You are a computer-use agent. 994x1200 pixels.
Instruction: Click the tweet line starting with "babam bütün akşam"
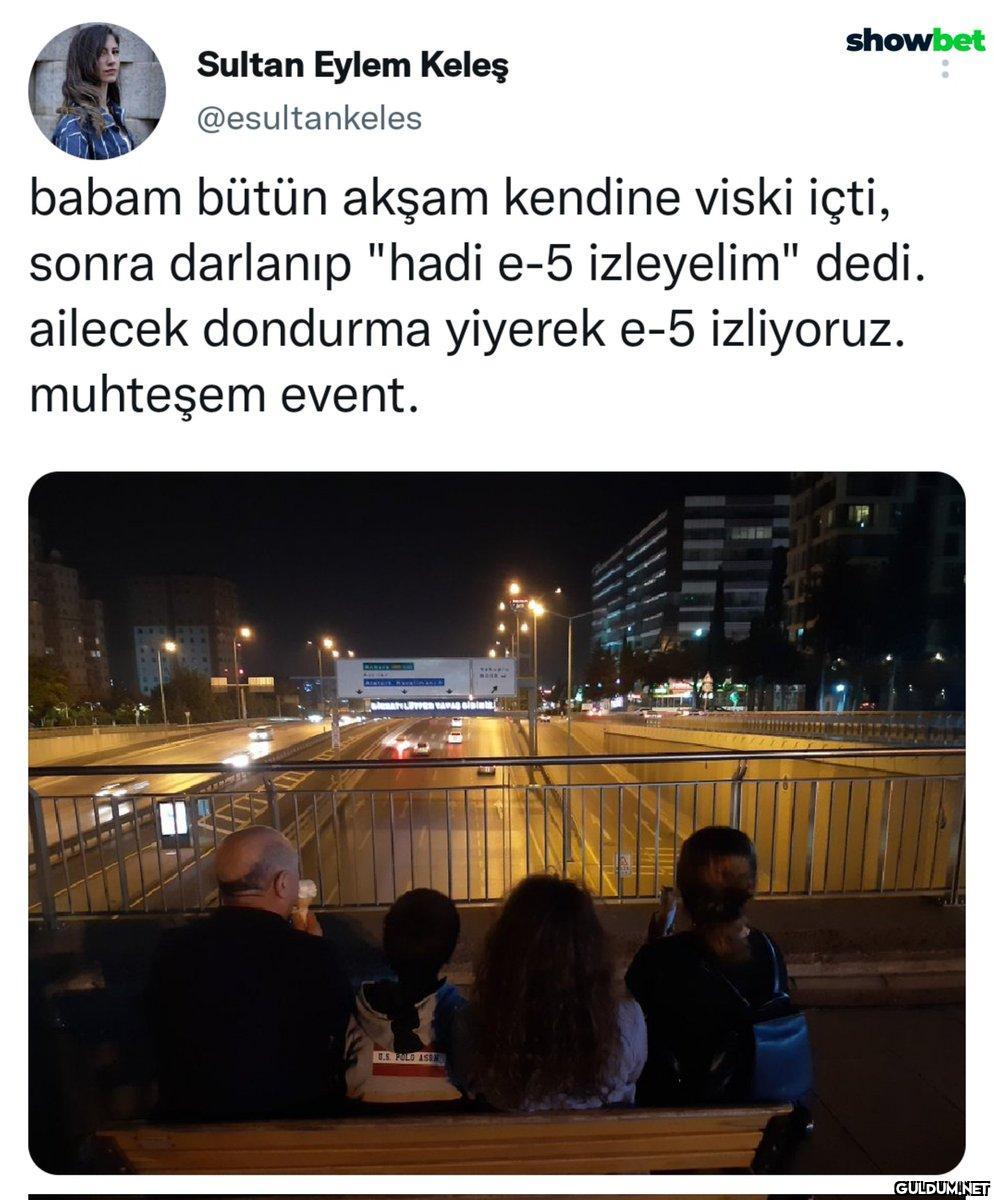[x=459, y=202]
